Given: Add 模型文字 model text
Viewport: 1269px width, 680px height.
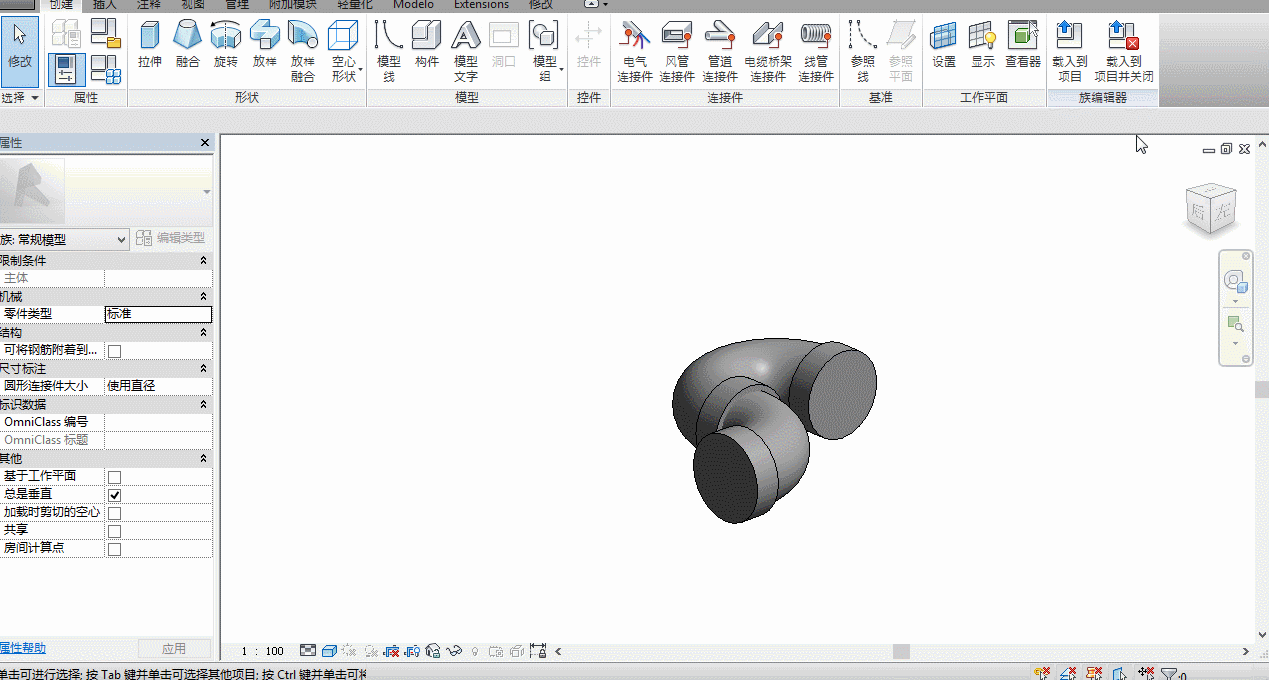Looking at the screenshot, I should [x=466, y=51].
